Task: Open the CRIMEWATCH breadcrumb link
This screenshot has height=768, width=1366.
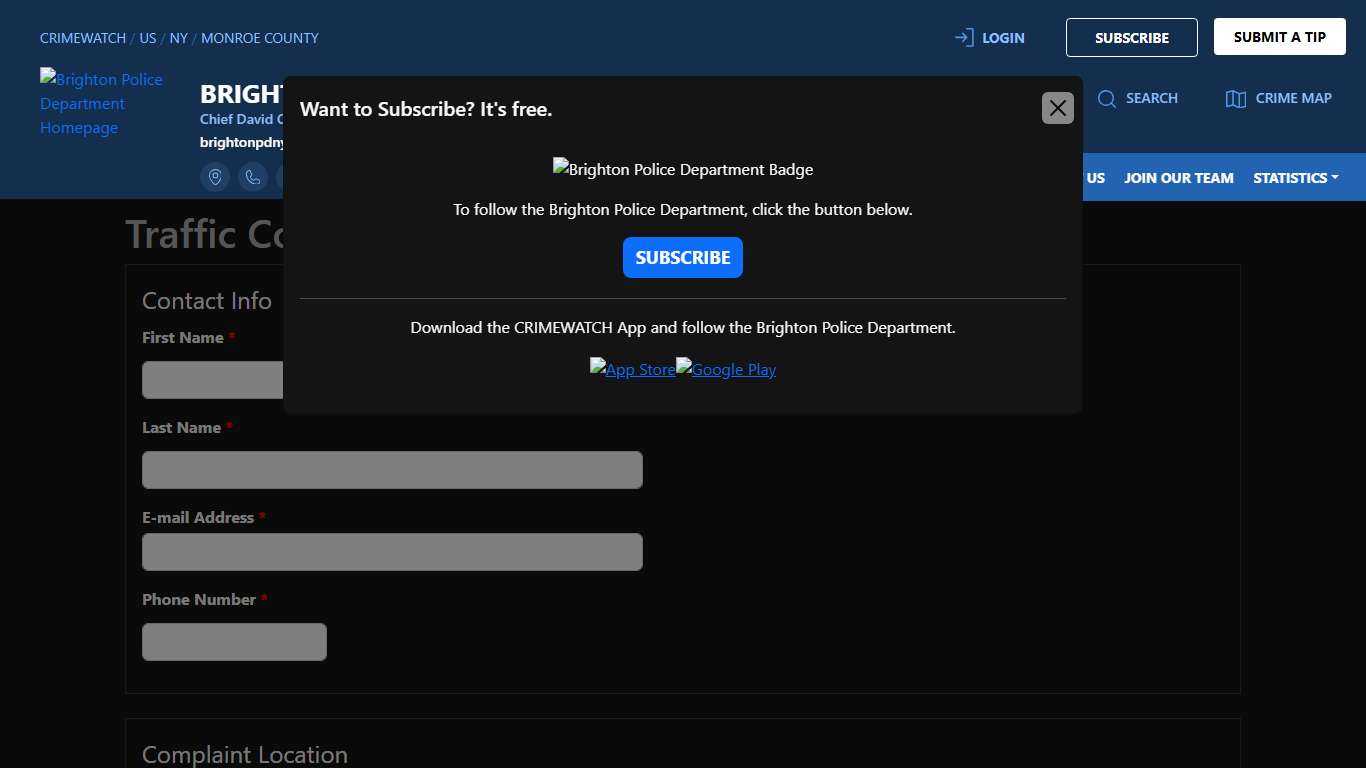Action: (83, 38)
